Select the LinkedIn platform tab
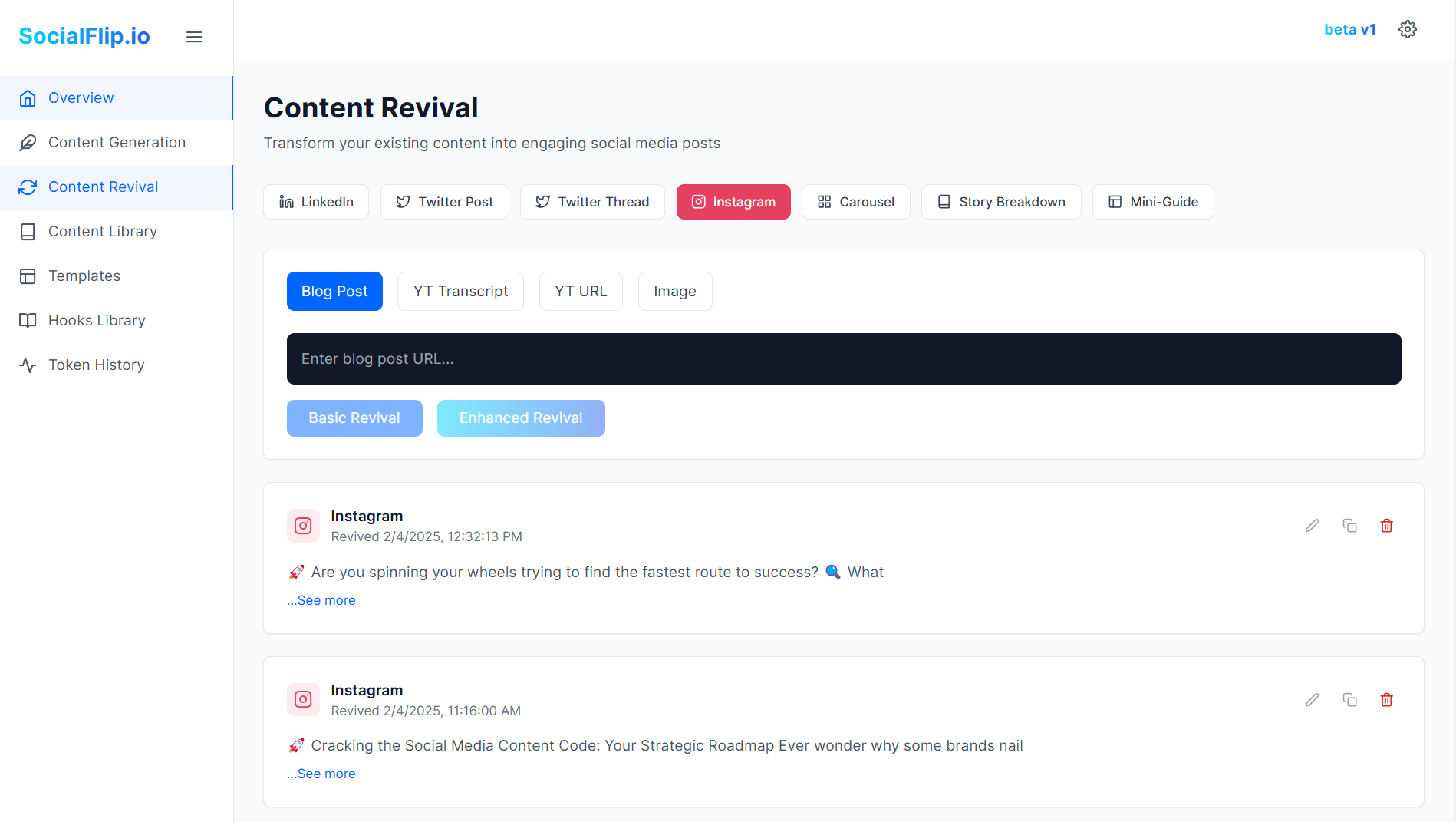This screenshot has height=822, width=1456. (x=316, y=202)
